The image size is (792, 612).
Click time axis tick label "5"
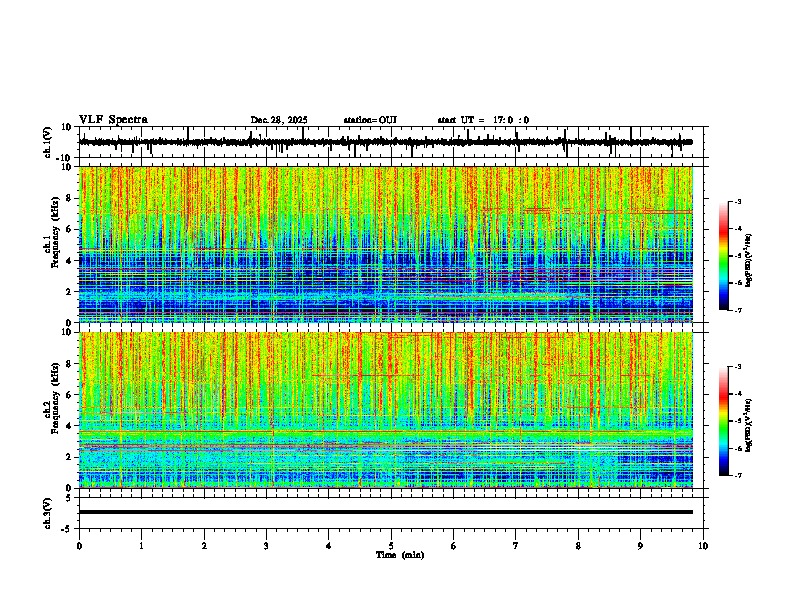coord(391,546)
